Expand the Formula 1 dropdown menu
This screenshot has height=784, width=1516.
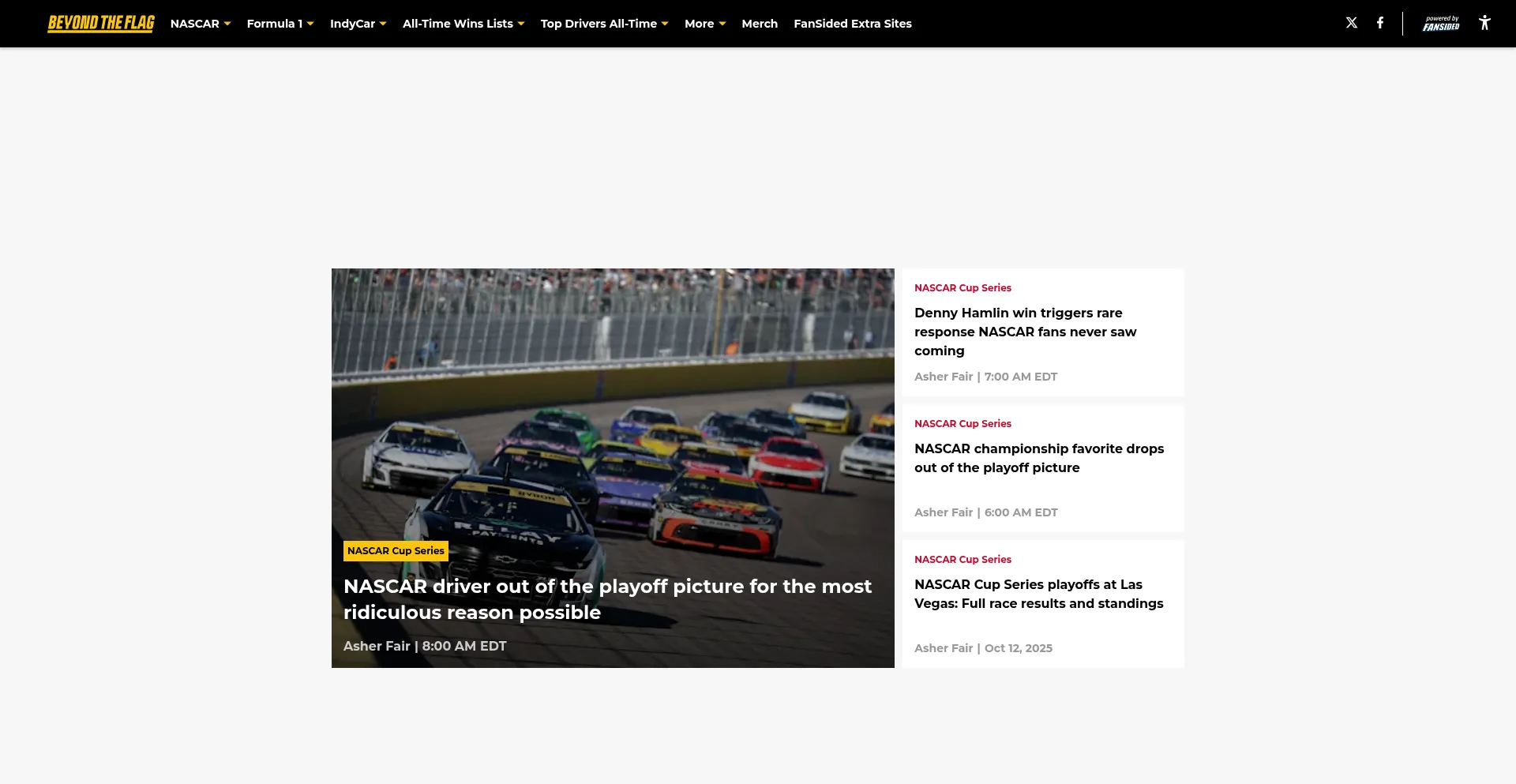pyautogui.click(x=280, y=24)
